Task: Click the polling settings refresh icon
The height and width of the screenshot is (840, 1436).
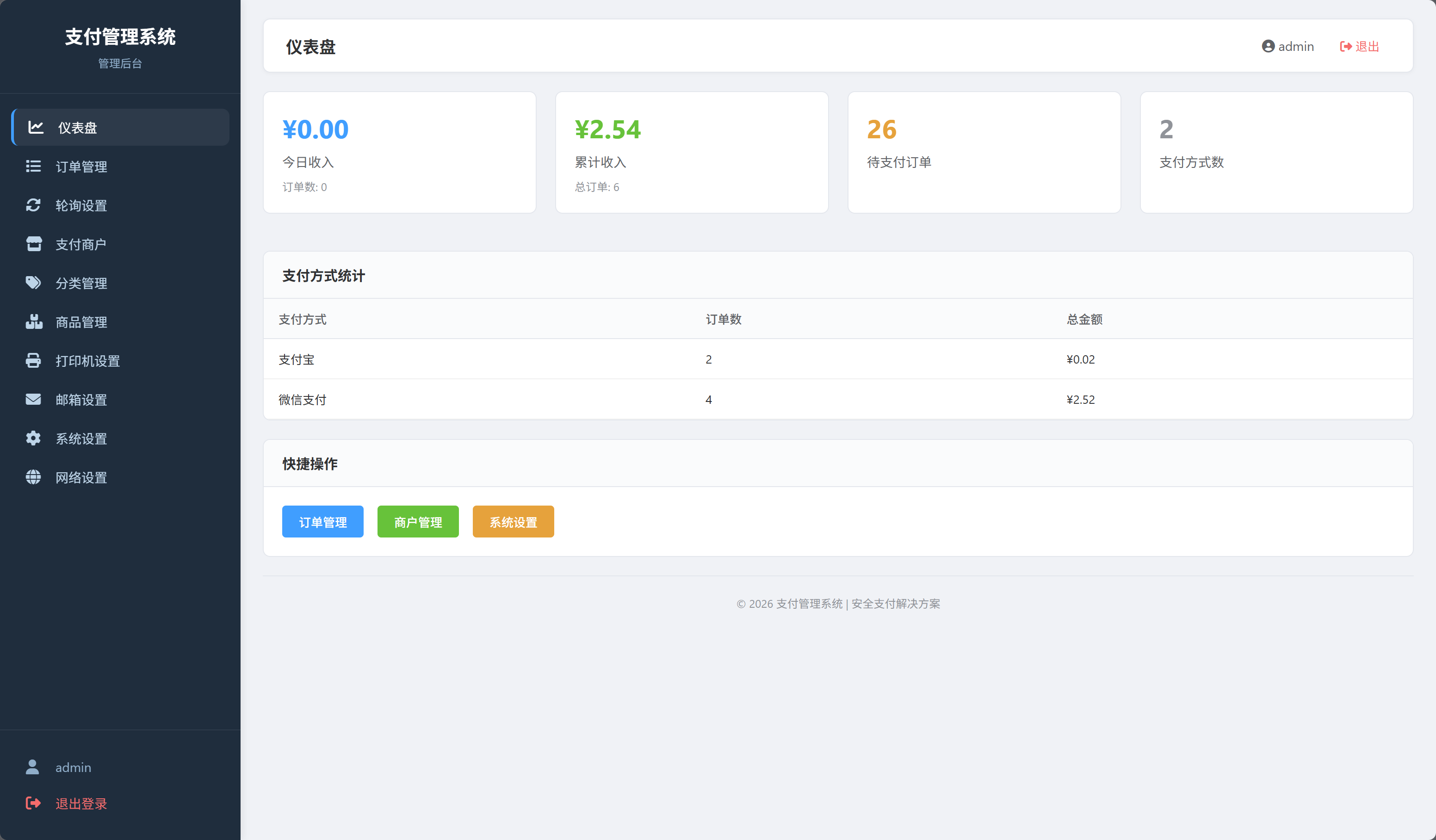Action: [x=34, y=205]
